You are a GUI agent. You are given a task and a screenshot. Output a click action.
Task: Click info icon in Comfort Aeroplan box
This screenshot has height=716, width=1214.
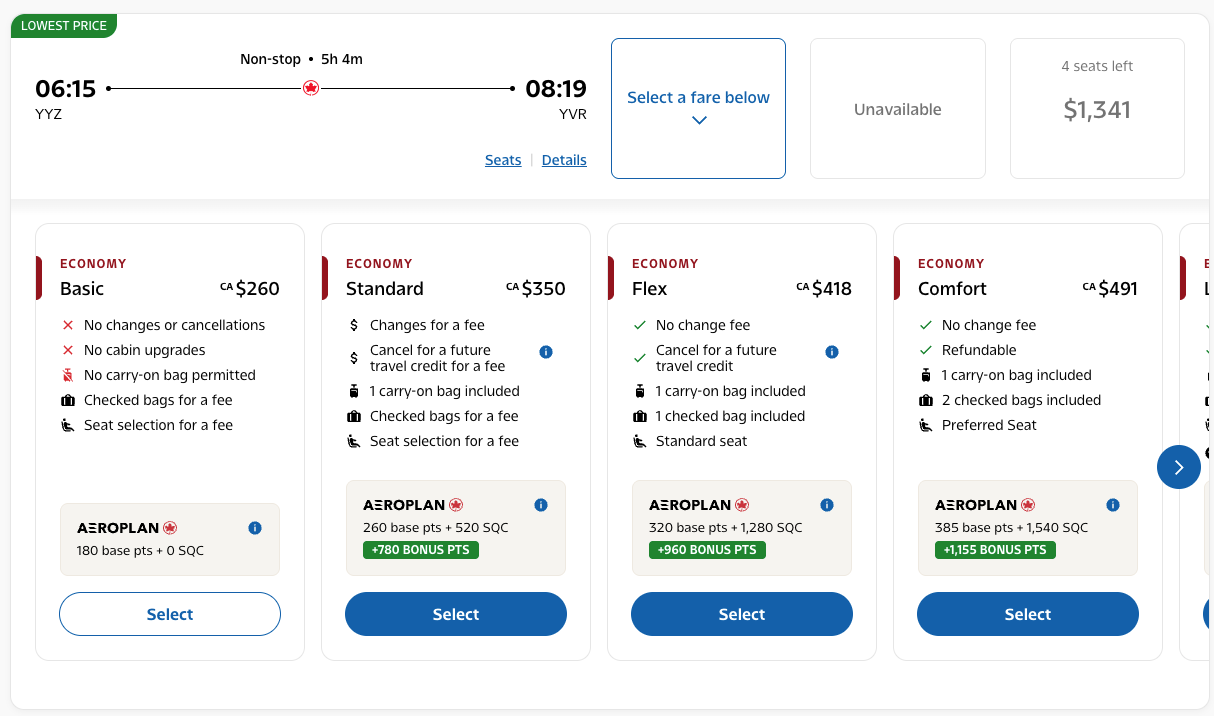coord(1113,505)
